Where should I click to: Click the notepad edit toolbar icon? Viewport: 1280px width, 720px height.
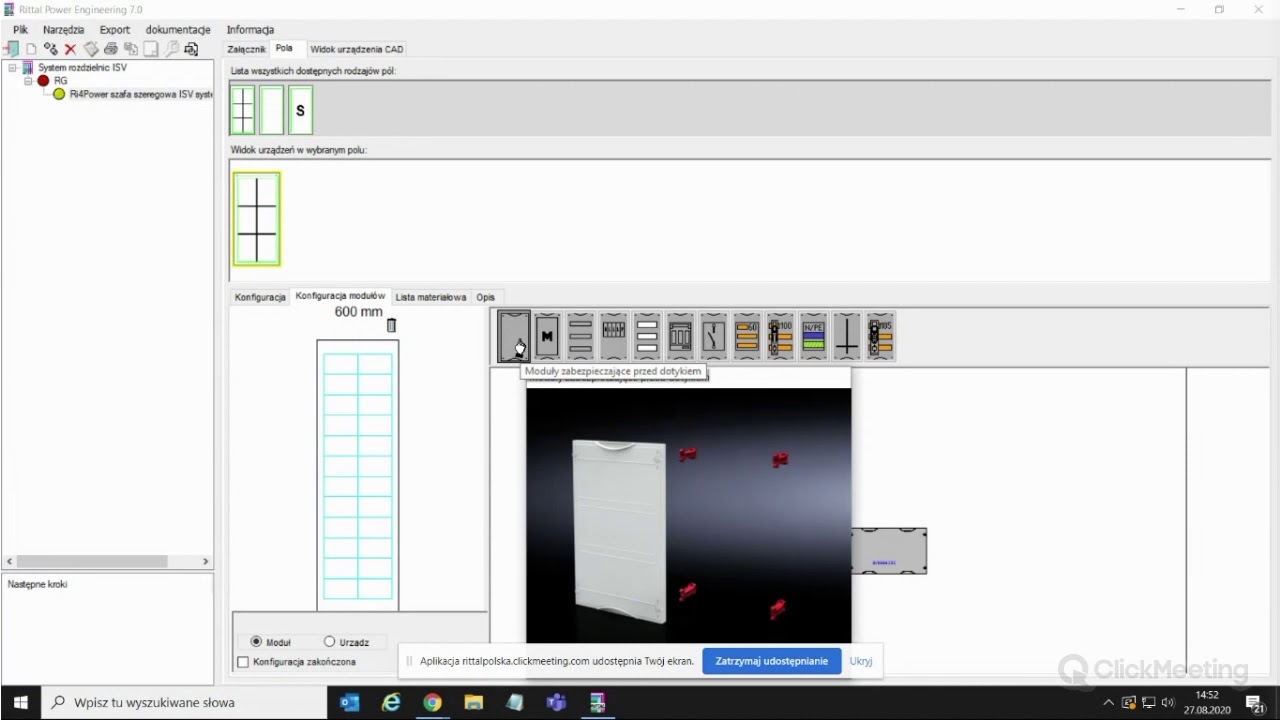click(91, 48)
